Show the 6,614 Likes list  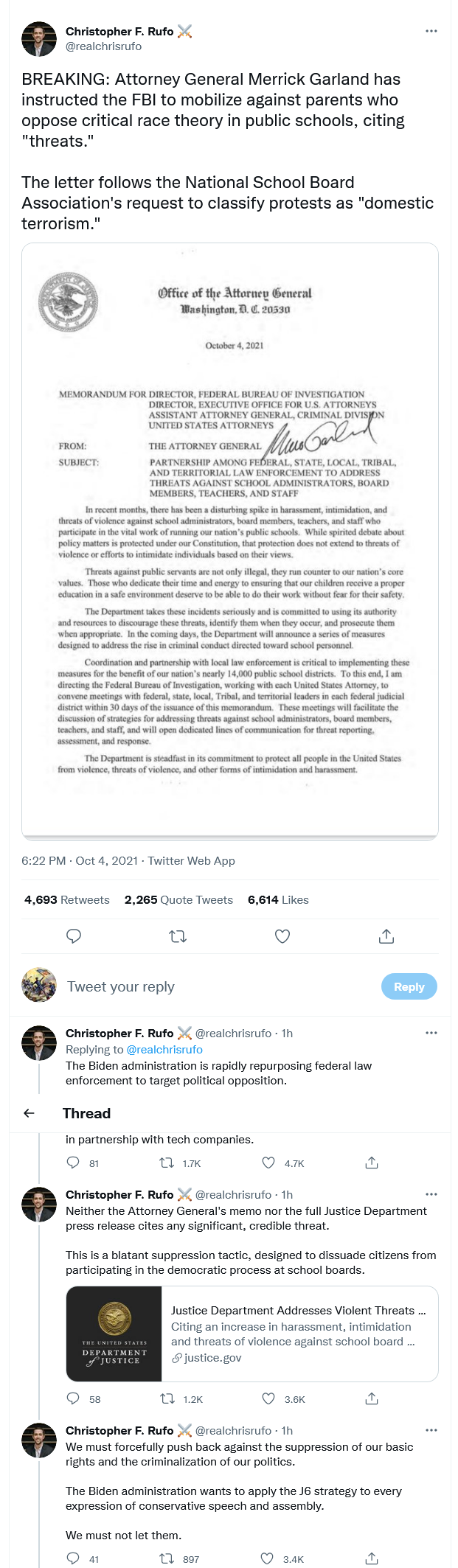(x=278, y=899)
